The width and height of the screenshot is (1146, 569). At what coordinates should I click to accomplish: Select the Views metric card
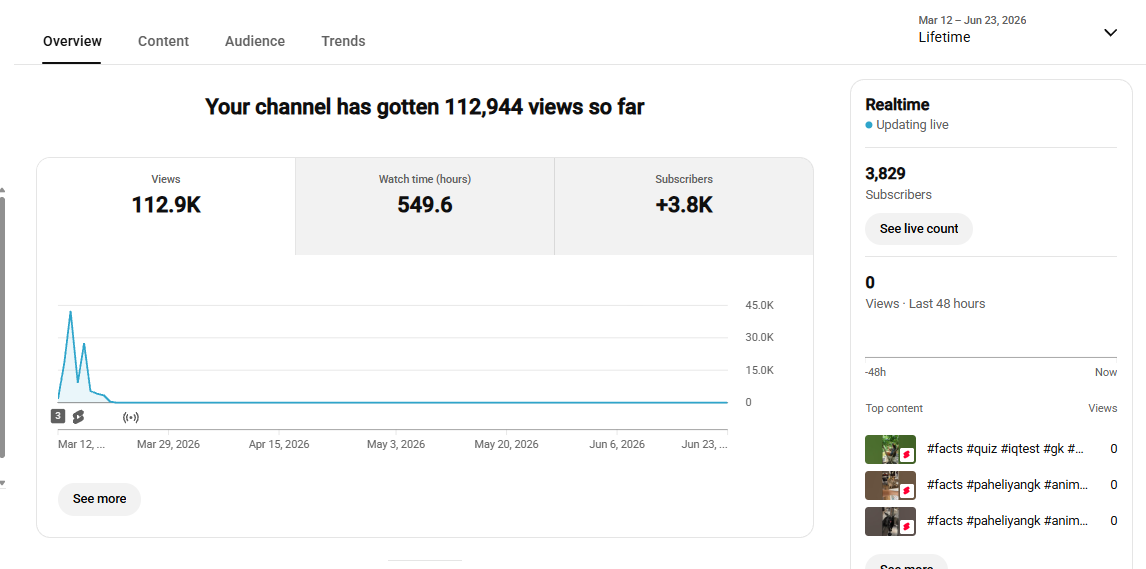(x=166, y=206)
